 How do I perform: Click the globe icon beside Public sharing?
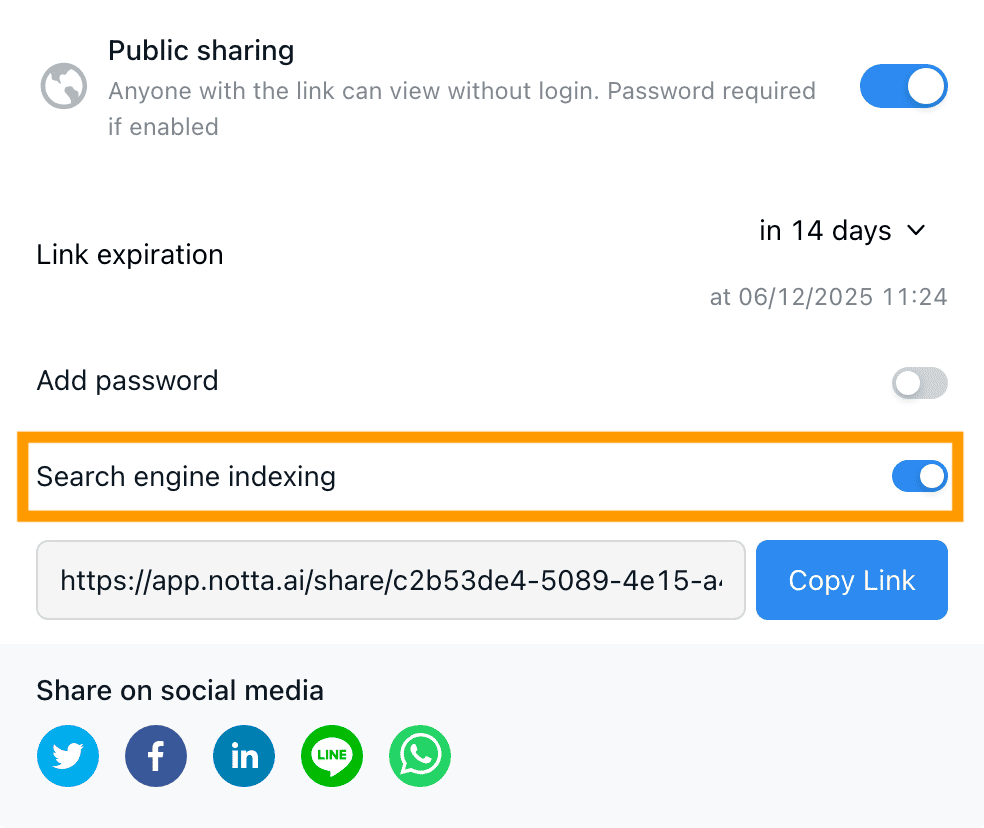(x=64, y=86)
